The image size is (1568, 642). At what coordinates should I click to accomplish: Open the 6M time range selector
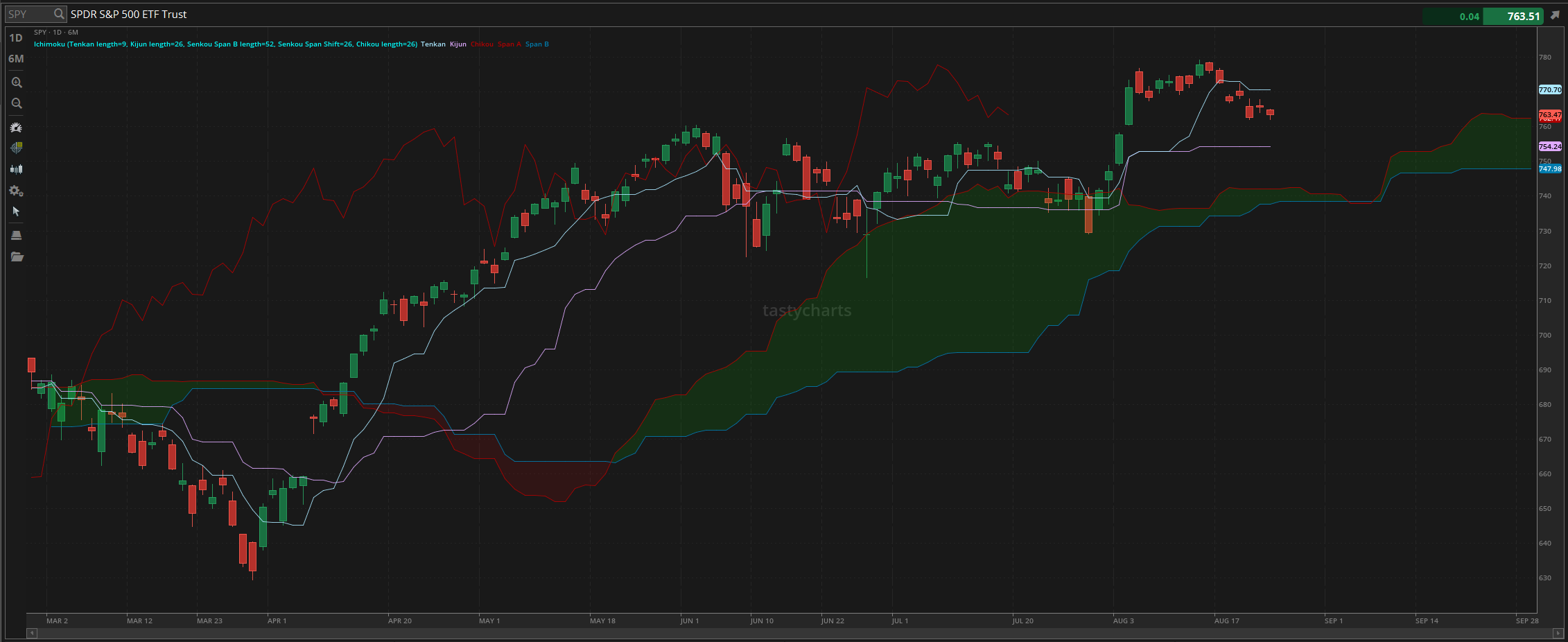click(16, 59)
